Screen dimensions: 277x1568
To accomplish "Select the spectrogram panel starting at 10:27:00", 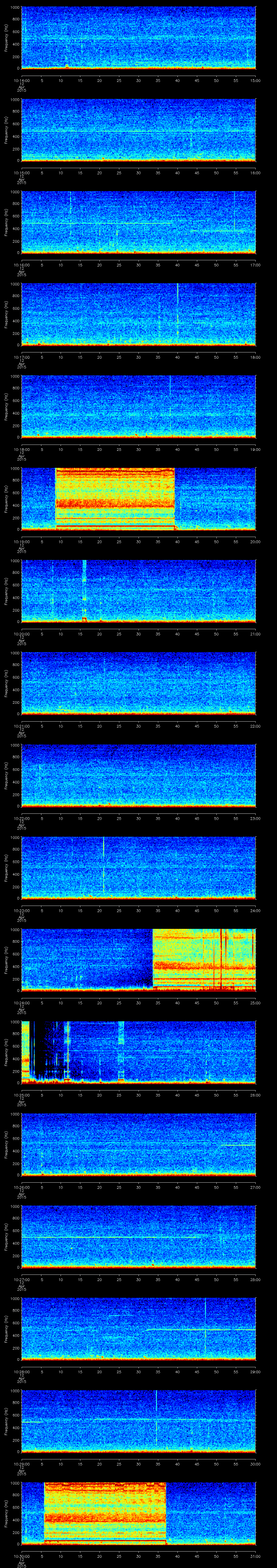I will (138, 1237).
